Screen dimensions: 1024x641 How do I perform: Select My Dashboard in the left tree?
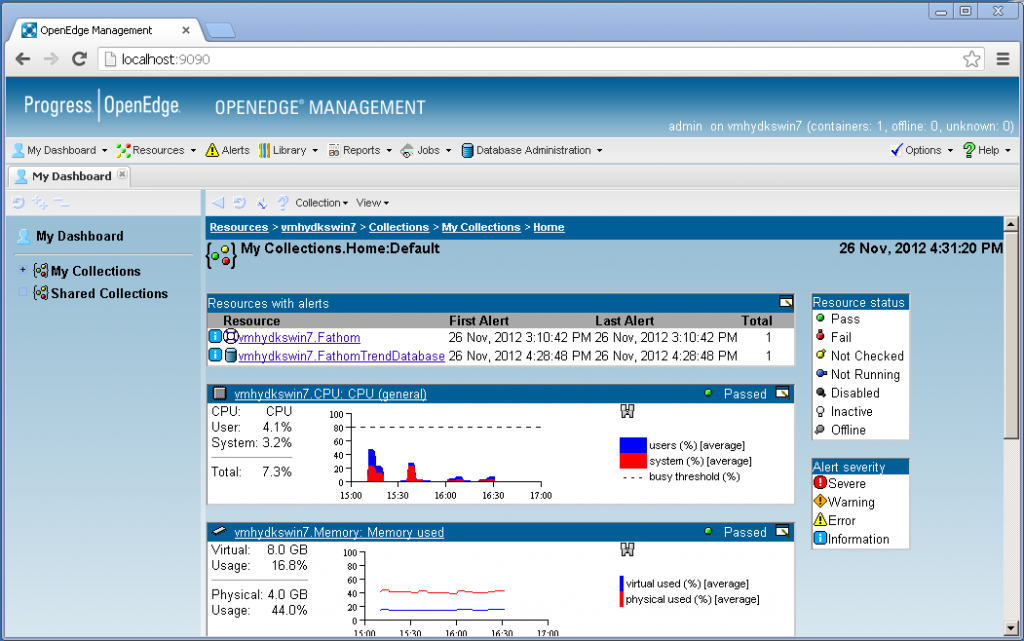[x=80, y=236]
